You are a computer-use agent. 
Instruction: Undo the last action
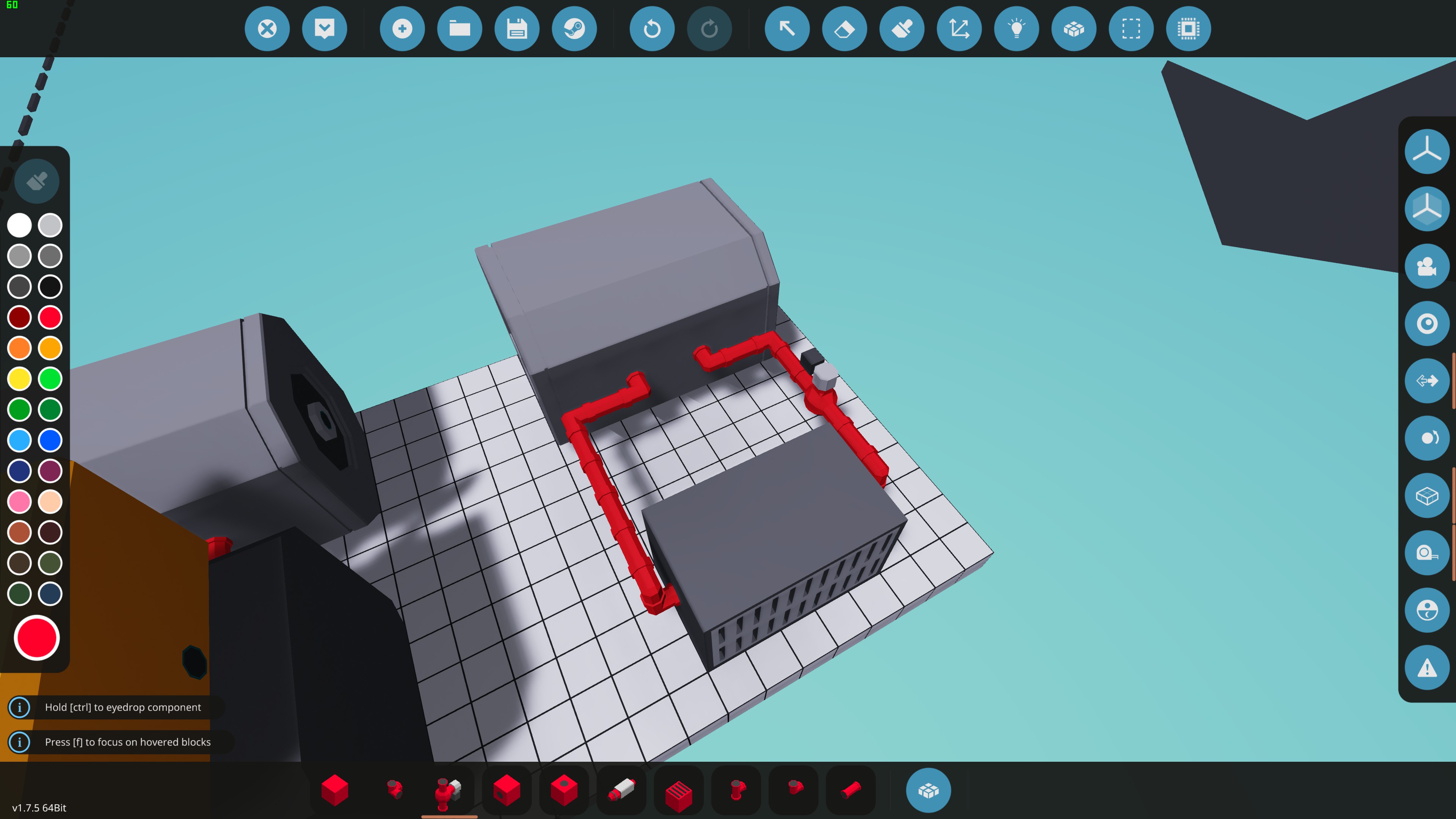652,29
